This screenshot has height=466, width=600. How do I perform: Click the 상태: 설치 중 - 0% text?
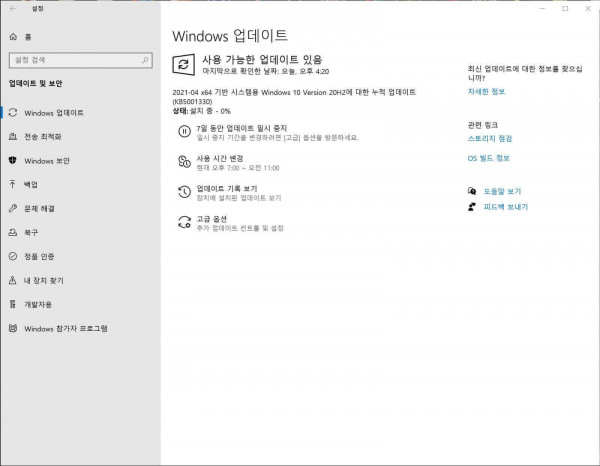point(201,111)
